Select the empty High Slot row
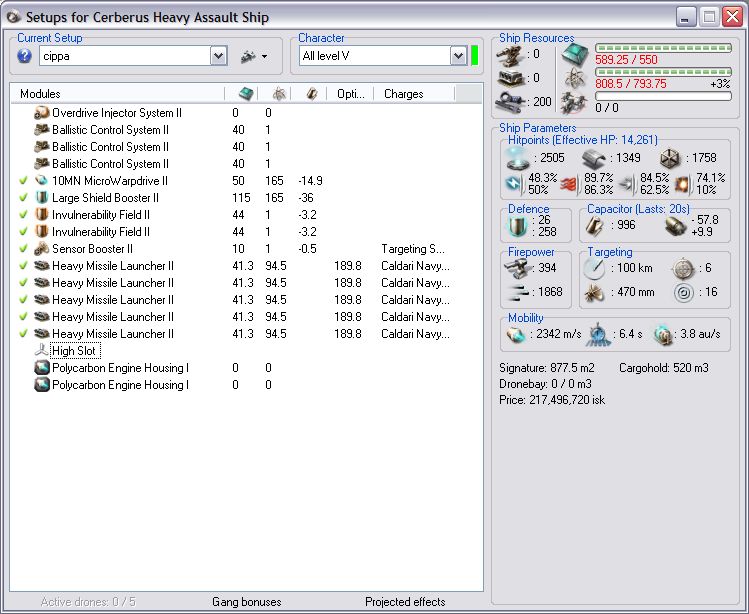Viewport: 749px width, 614px height. coord(75,351)
